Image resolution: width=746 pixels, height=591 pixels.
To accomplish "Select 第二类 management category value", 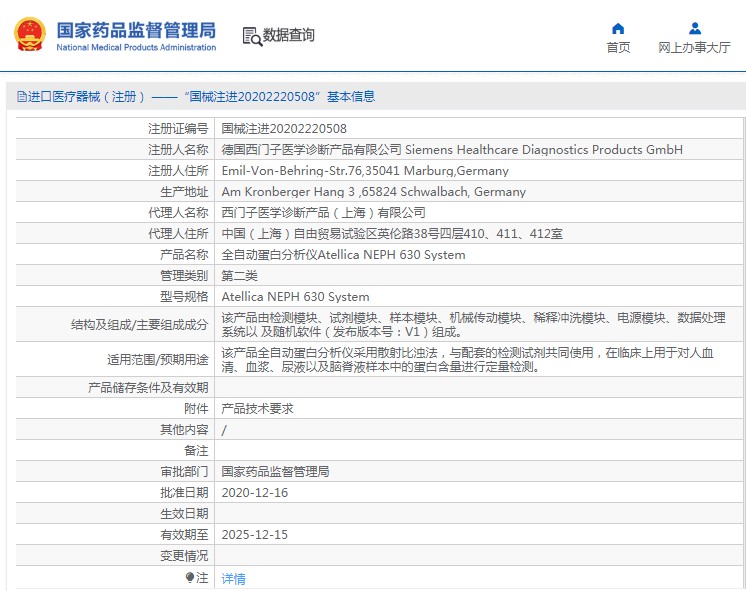I will [239, 276].
